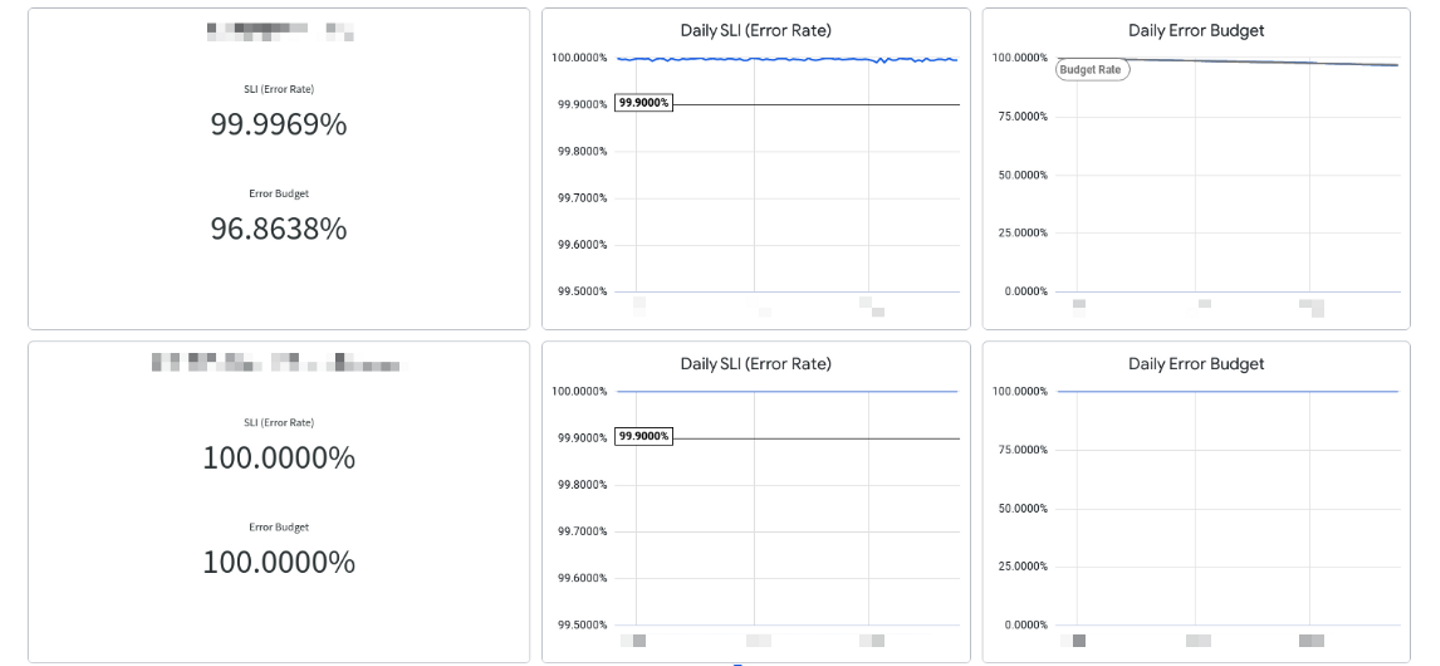Click the Budget Rate series label
Image resolution: width=1440 pixels, height=666 pixels.
coord(1092,70)
